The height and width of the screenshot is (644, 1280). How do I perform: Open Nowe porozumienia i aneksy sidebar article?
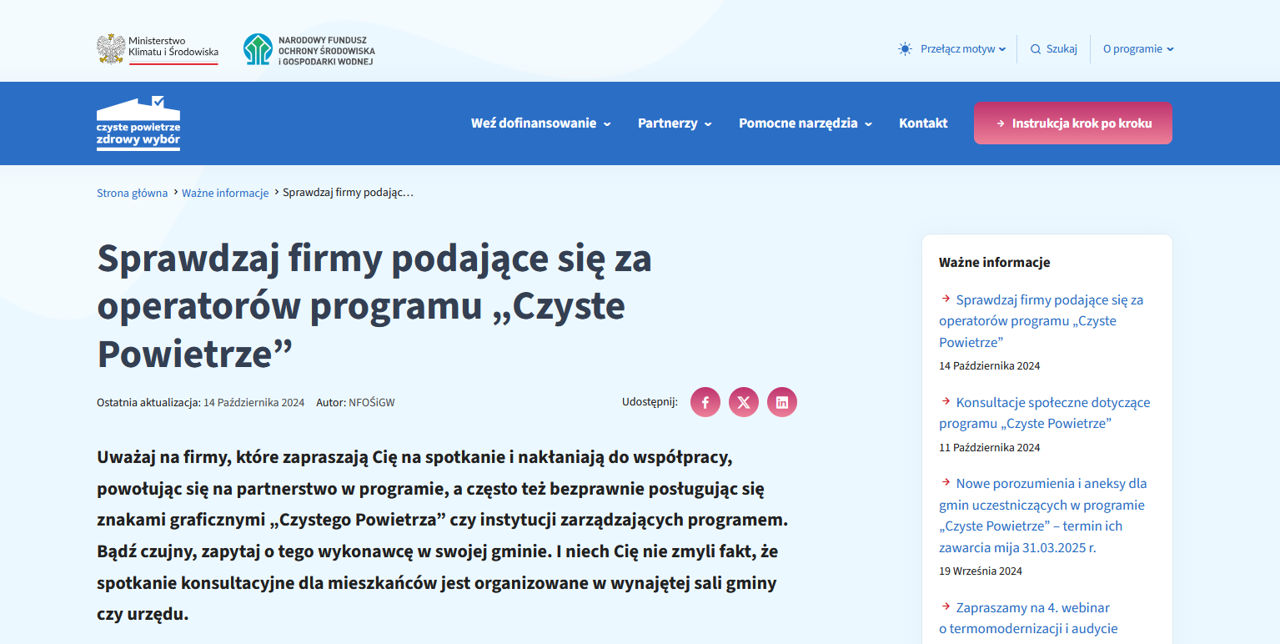1043,515
